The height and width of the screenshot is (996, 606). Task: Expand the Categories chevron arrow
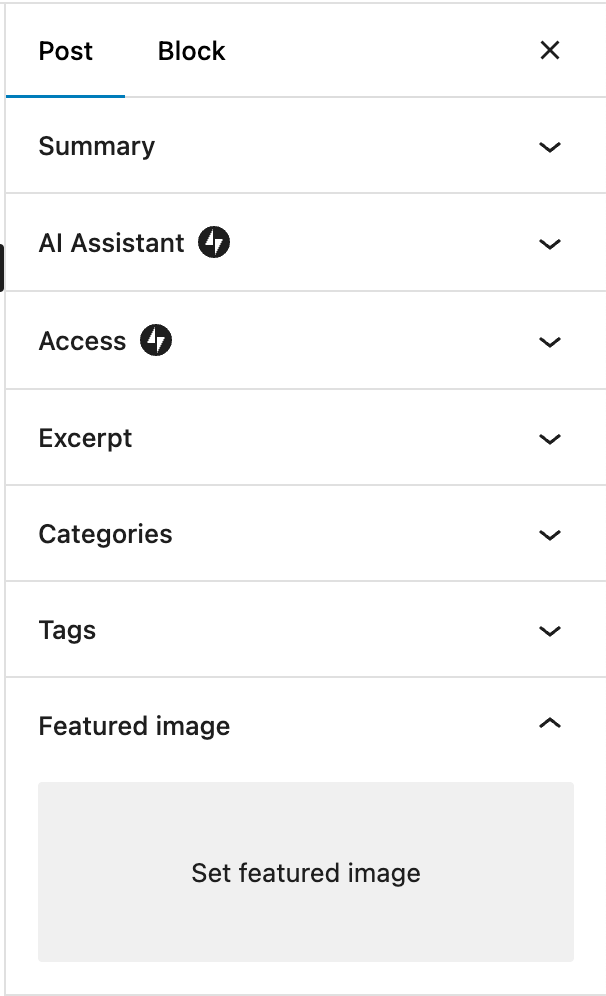tap(549, 535)
